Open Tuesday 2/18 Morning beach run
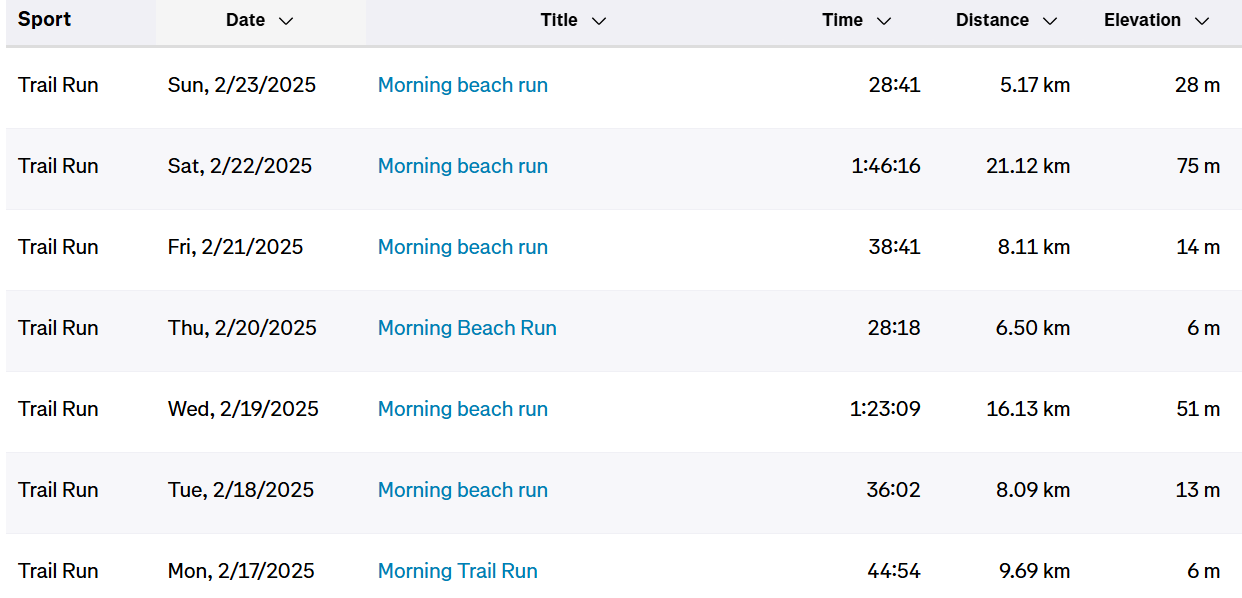1242x598 pixels. (x=463, y=490)
